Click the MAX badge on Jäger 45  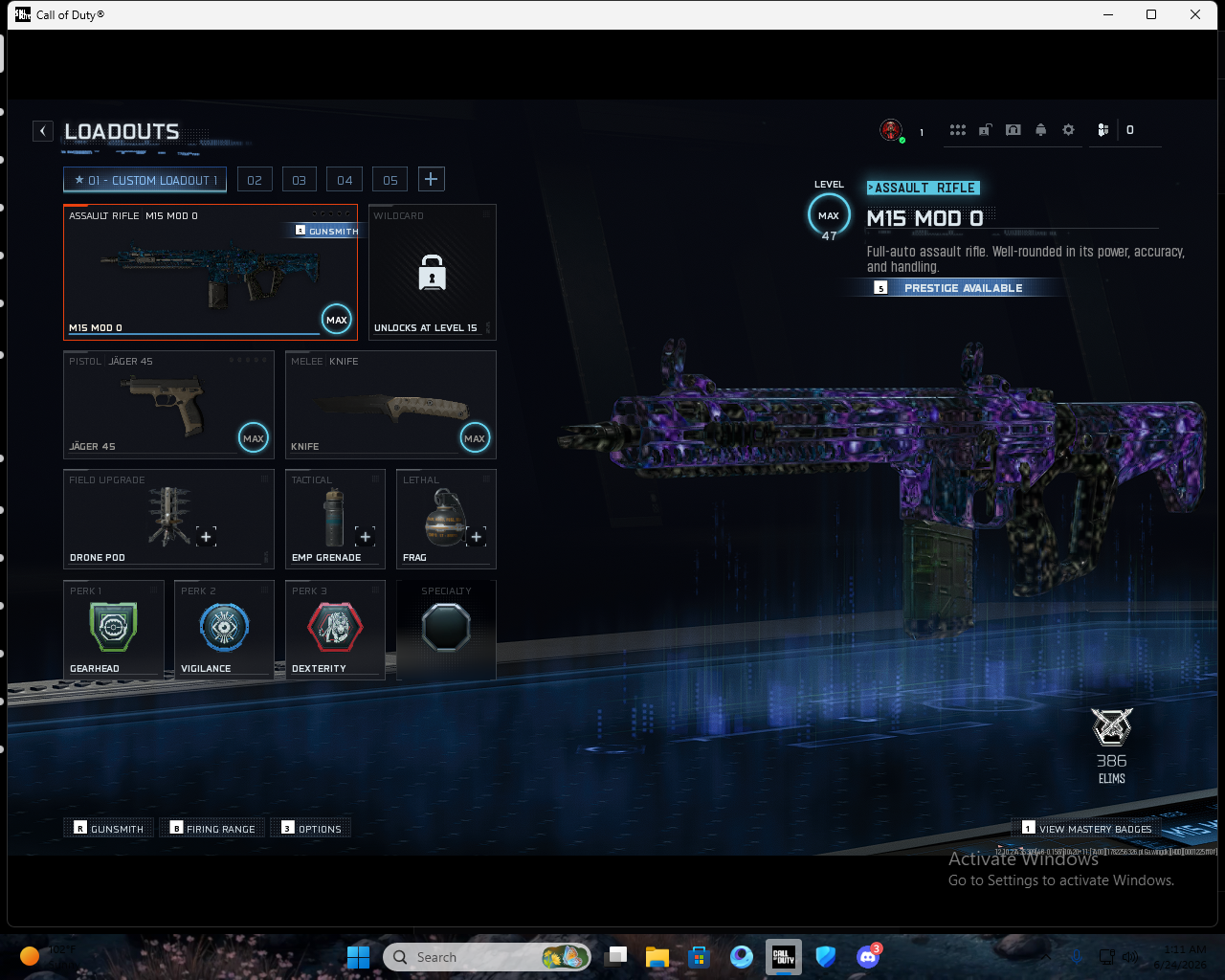(x=254, y=438)
